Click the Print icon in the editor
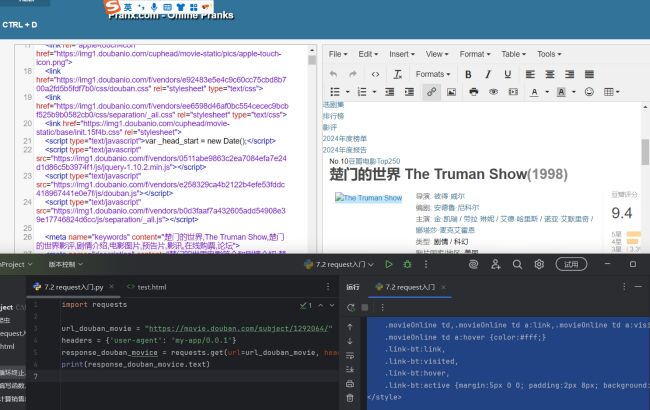This screenshot has width=650, height=410. [x=473, y=92]
